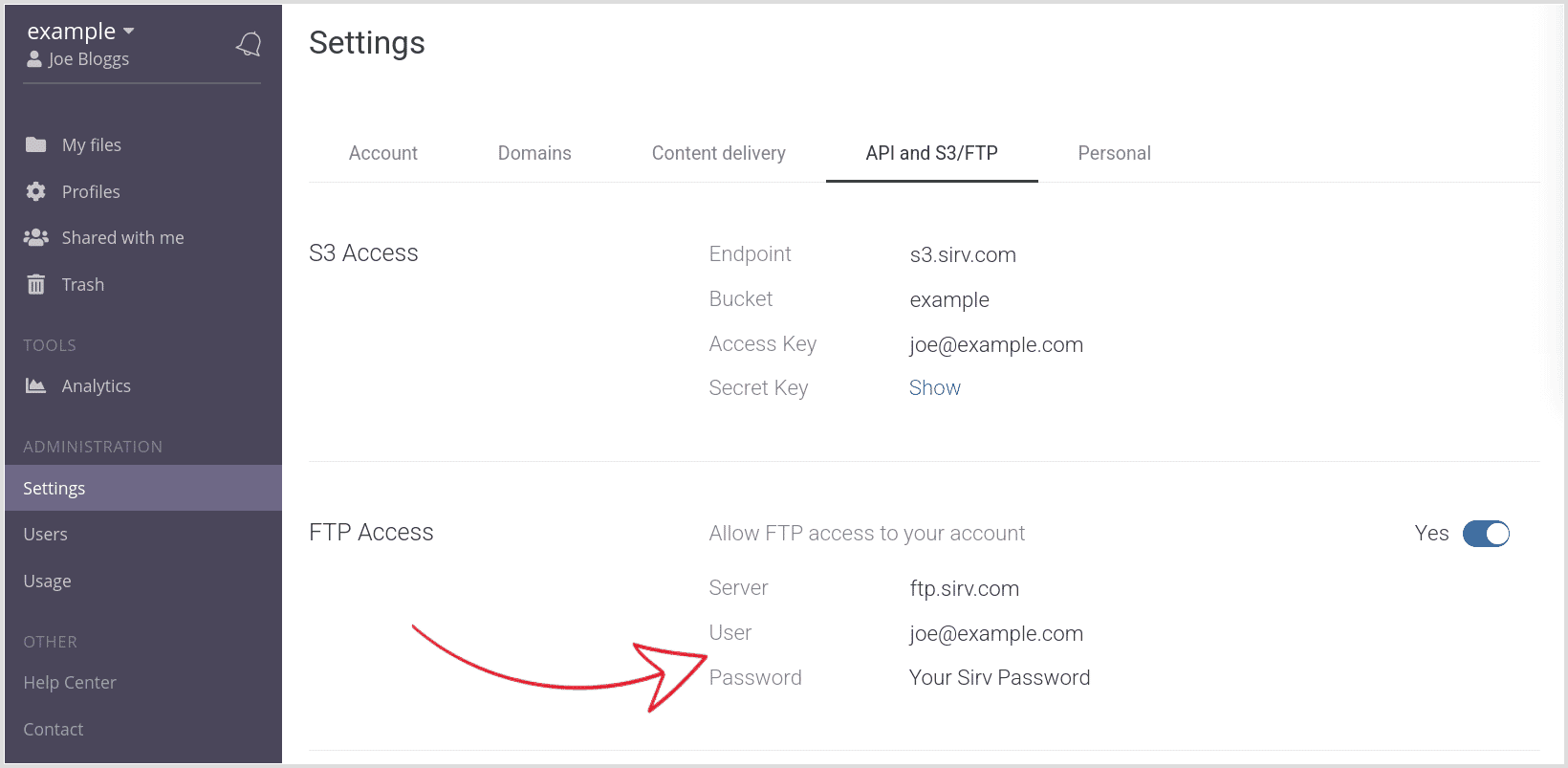
Task: Select the Profiles gear icon
Action: click(x=36, y=191)
